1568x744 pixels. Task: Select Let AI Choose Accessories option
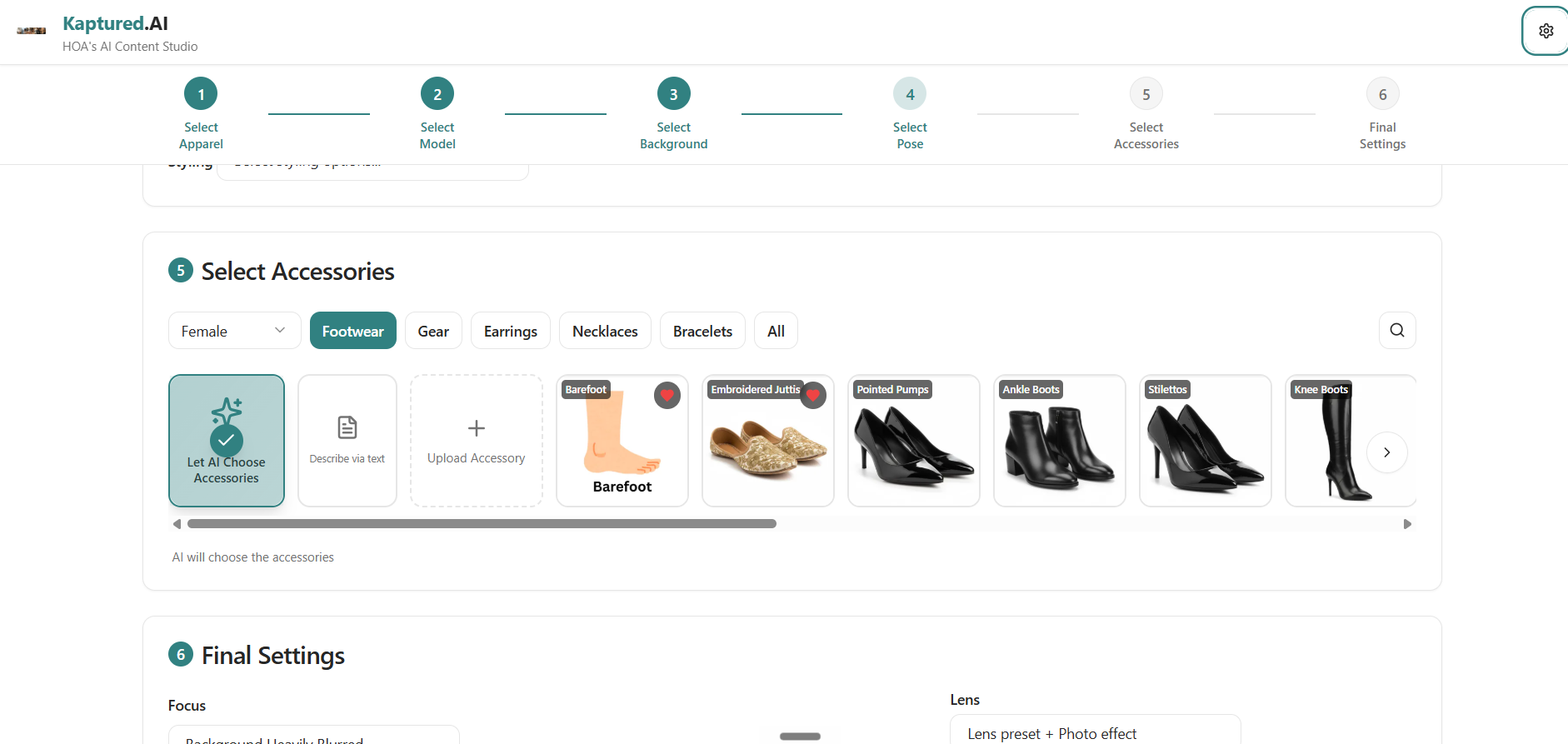click(227, 441)
